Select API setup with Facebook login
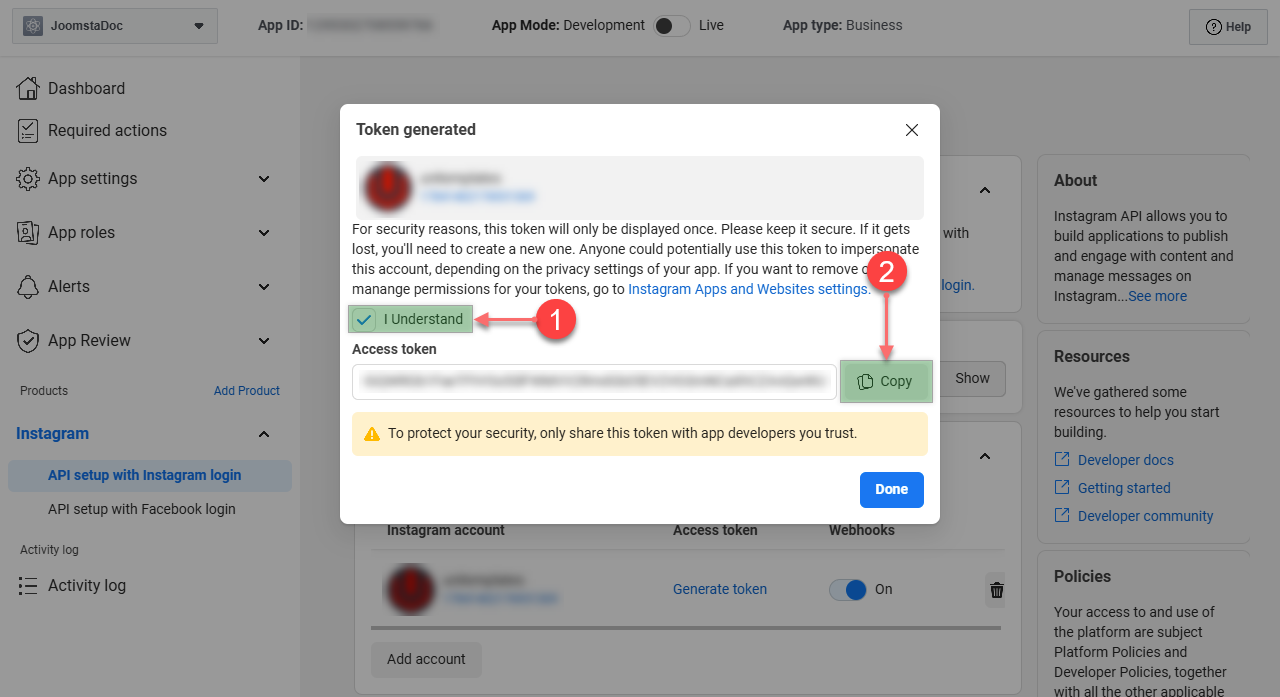Image resolution: width=1280 pixels, height=697 pixels. pyautogui.click(x=142, y=509)
